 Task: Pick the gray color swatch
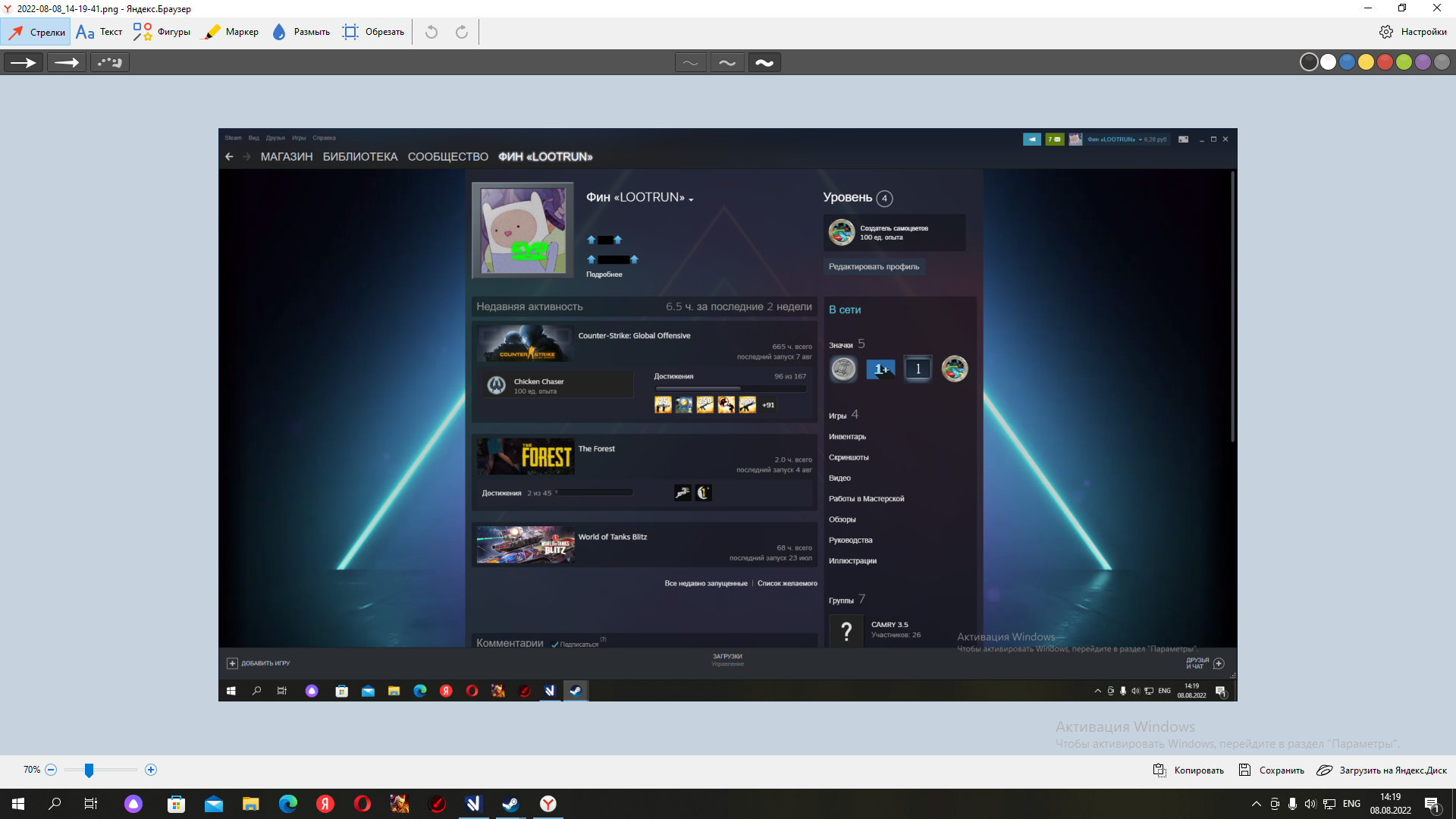coord(1442,62)
